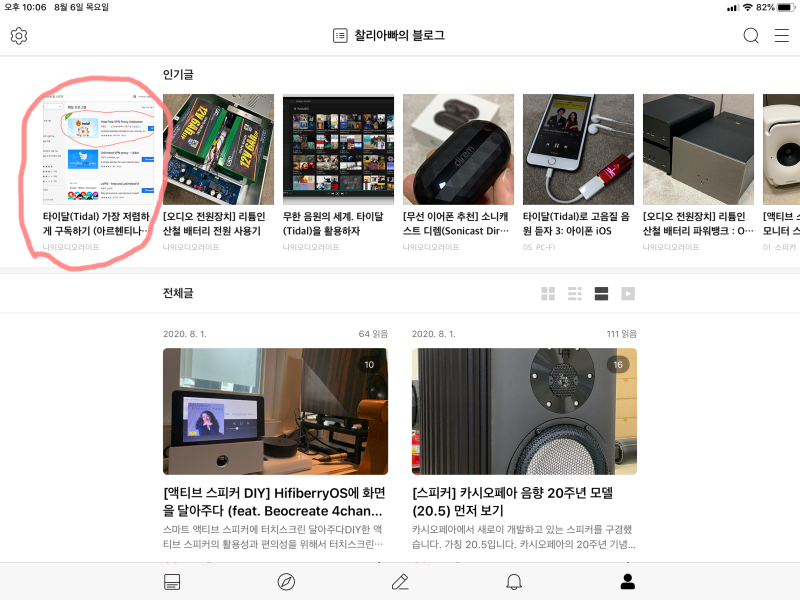Tap the clock 오후 10:06 in status bar
Screen dimensions: 800x600
point(25,8)
